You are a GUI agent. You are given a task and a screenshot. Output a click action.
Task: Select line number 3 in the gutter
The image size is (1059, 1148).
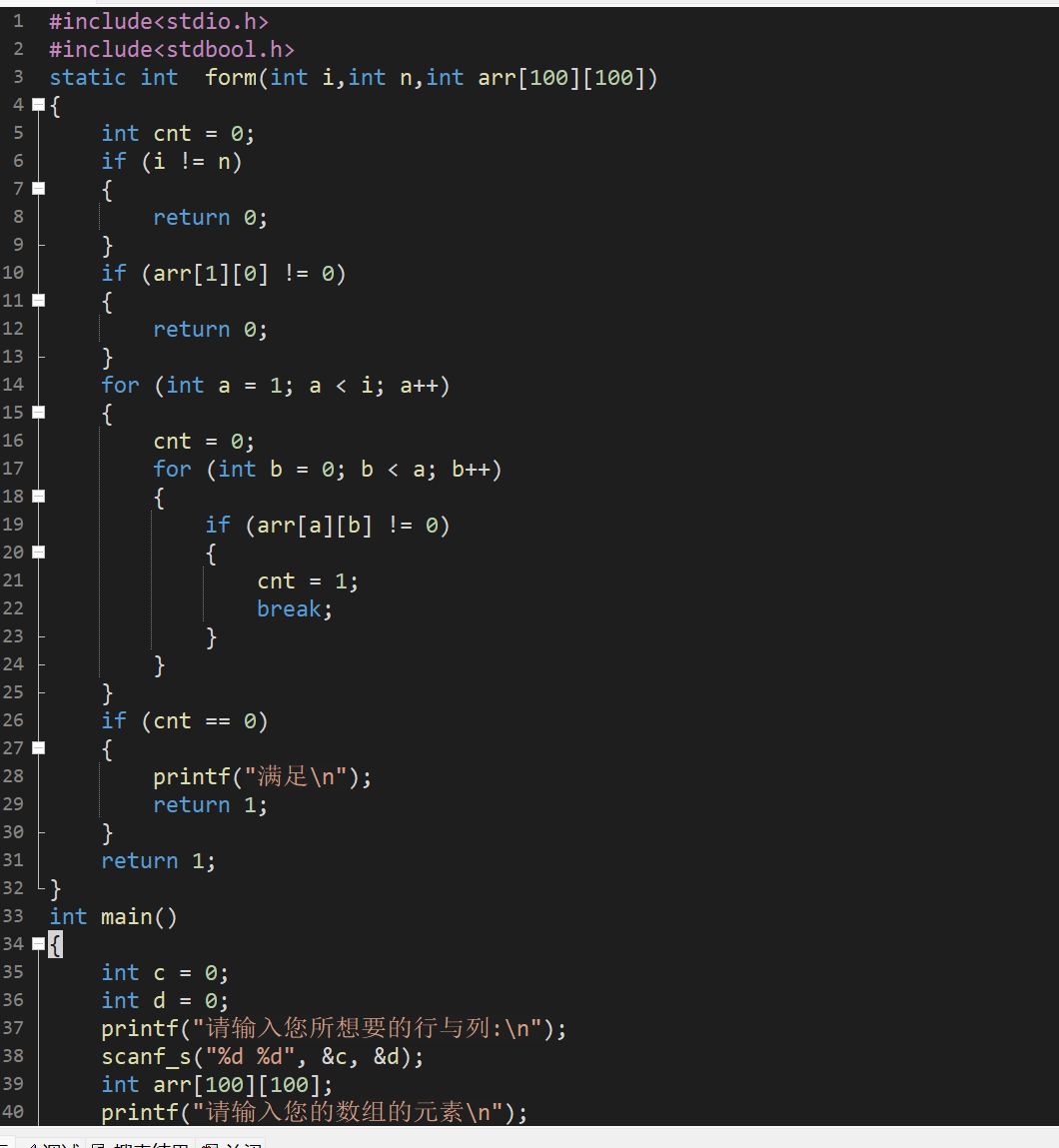[x=18, y=77]
